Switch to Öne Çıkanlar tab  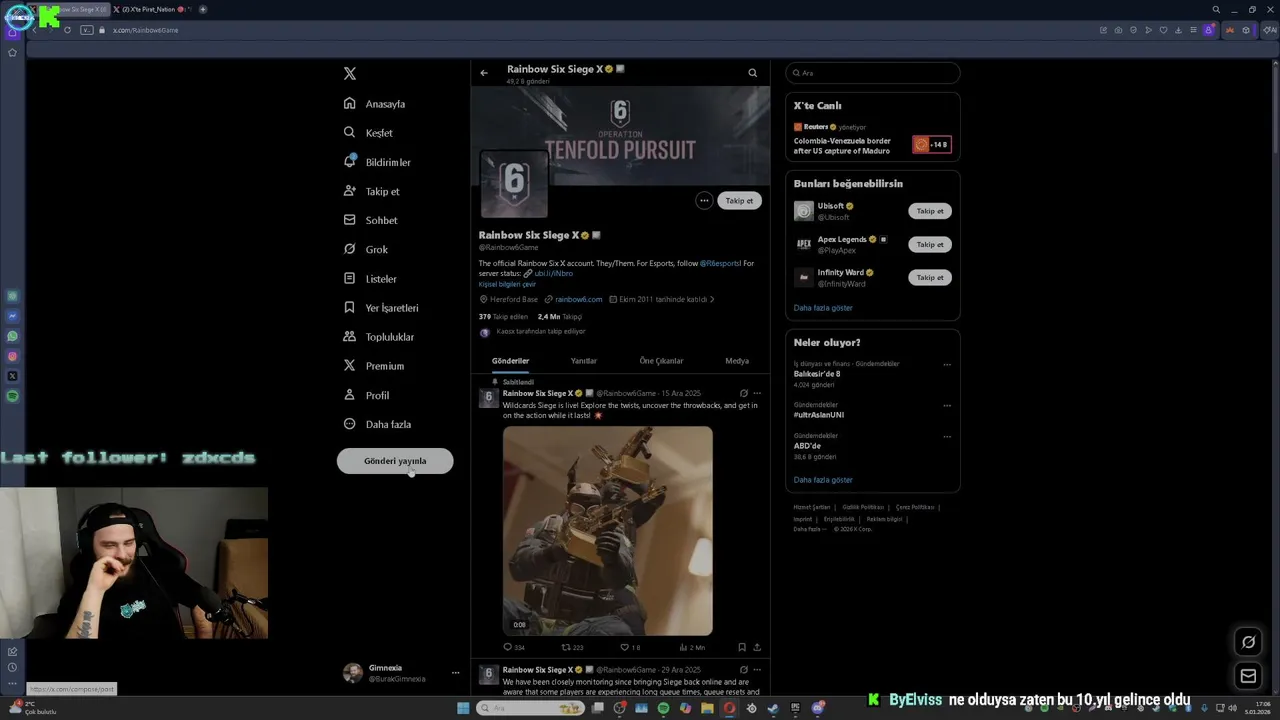click(x=661, y=361)
